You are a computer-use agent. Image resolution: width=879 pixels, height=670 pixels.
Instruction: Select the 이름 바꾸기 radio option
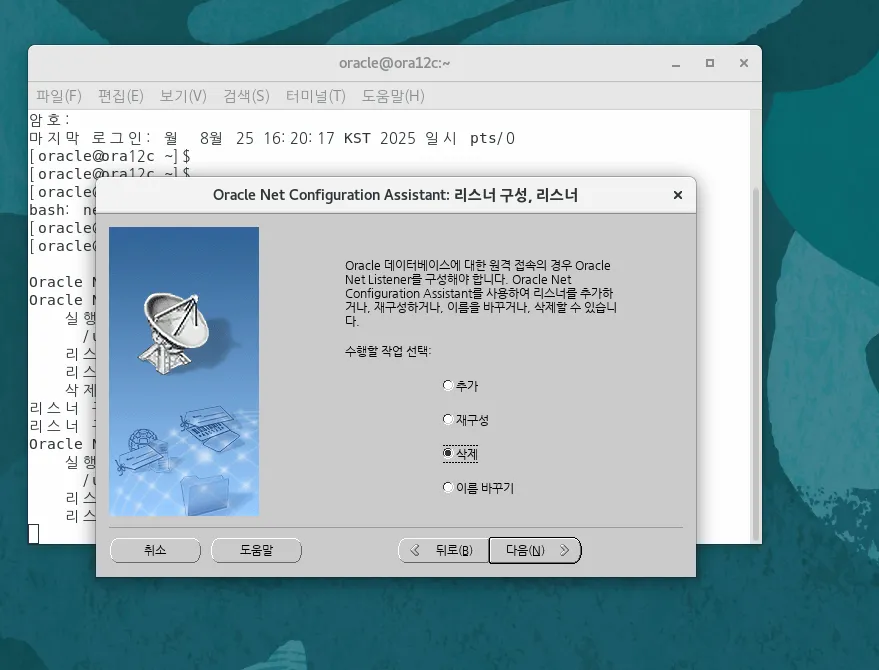pos(478,488)
